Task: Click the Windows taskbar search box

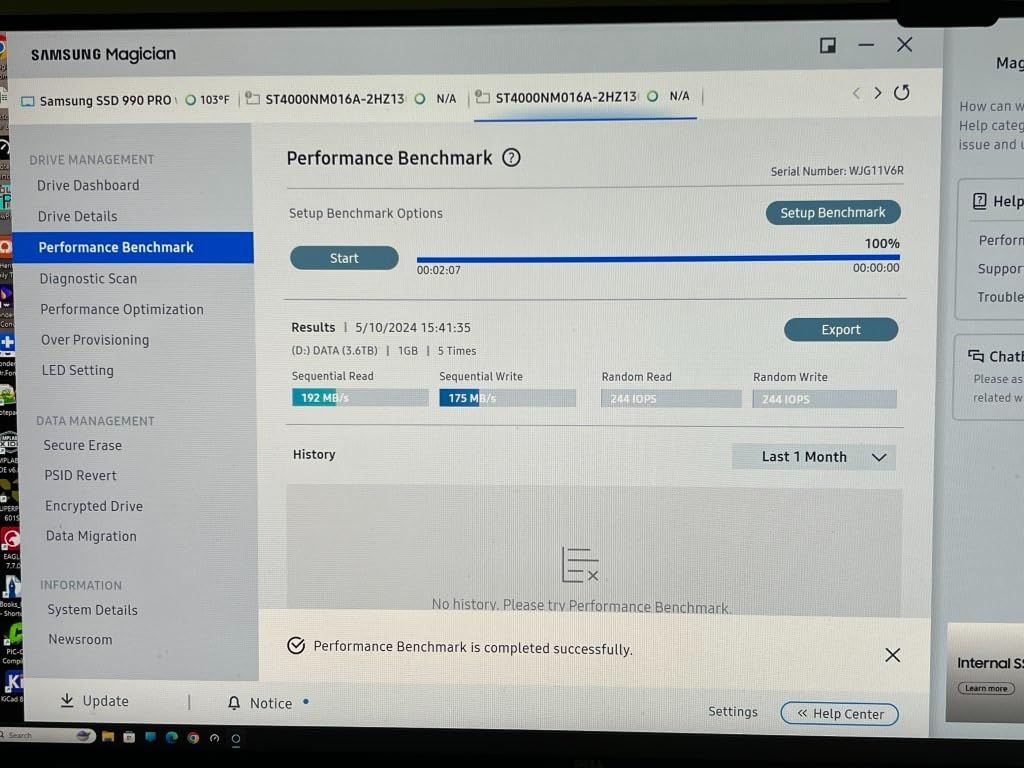Action: 48,735
